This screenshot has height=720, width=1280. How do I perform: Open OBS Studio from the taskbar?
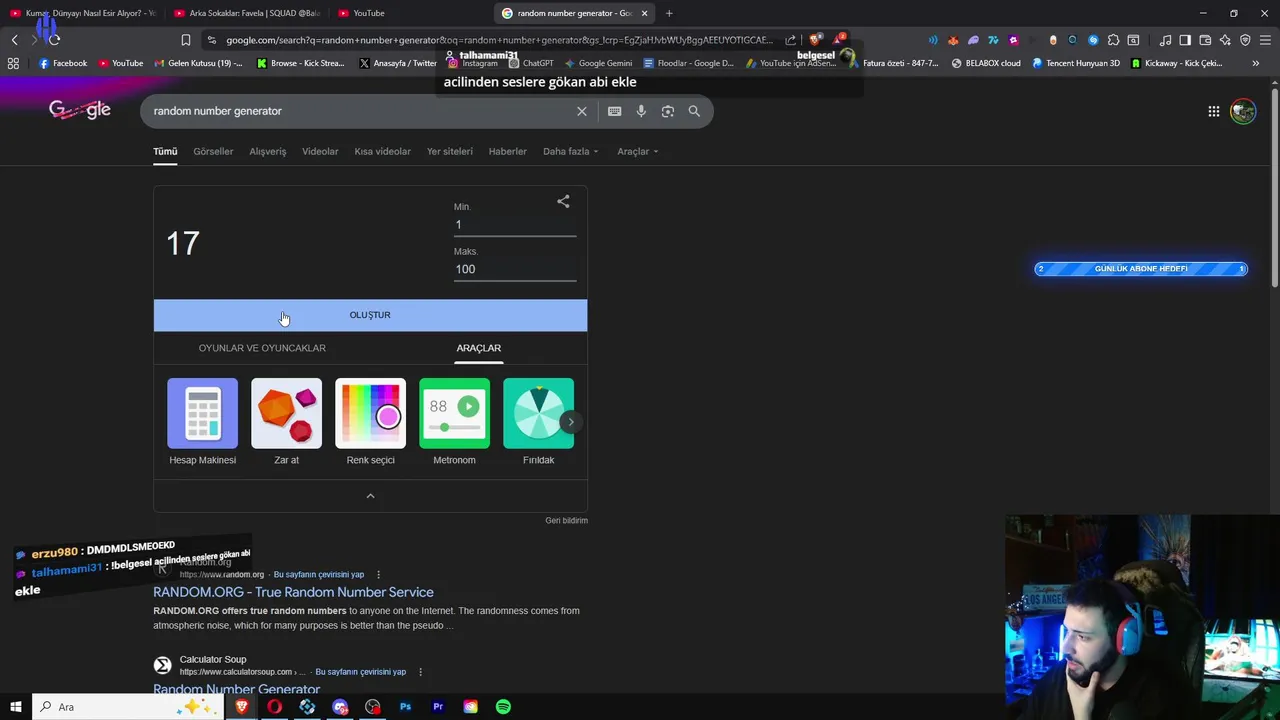pos(373,707)
